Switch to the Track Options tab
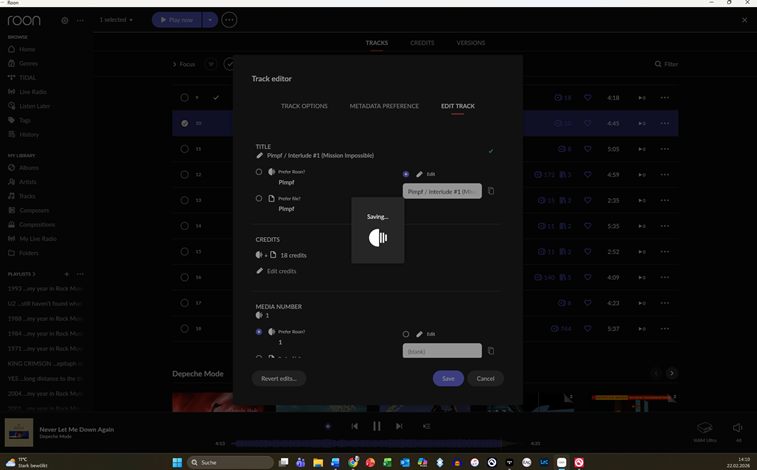 coord(304,106)
